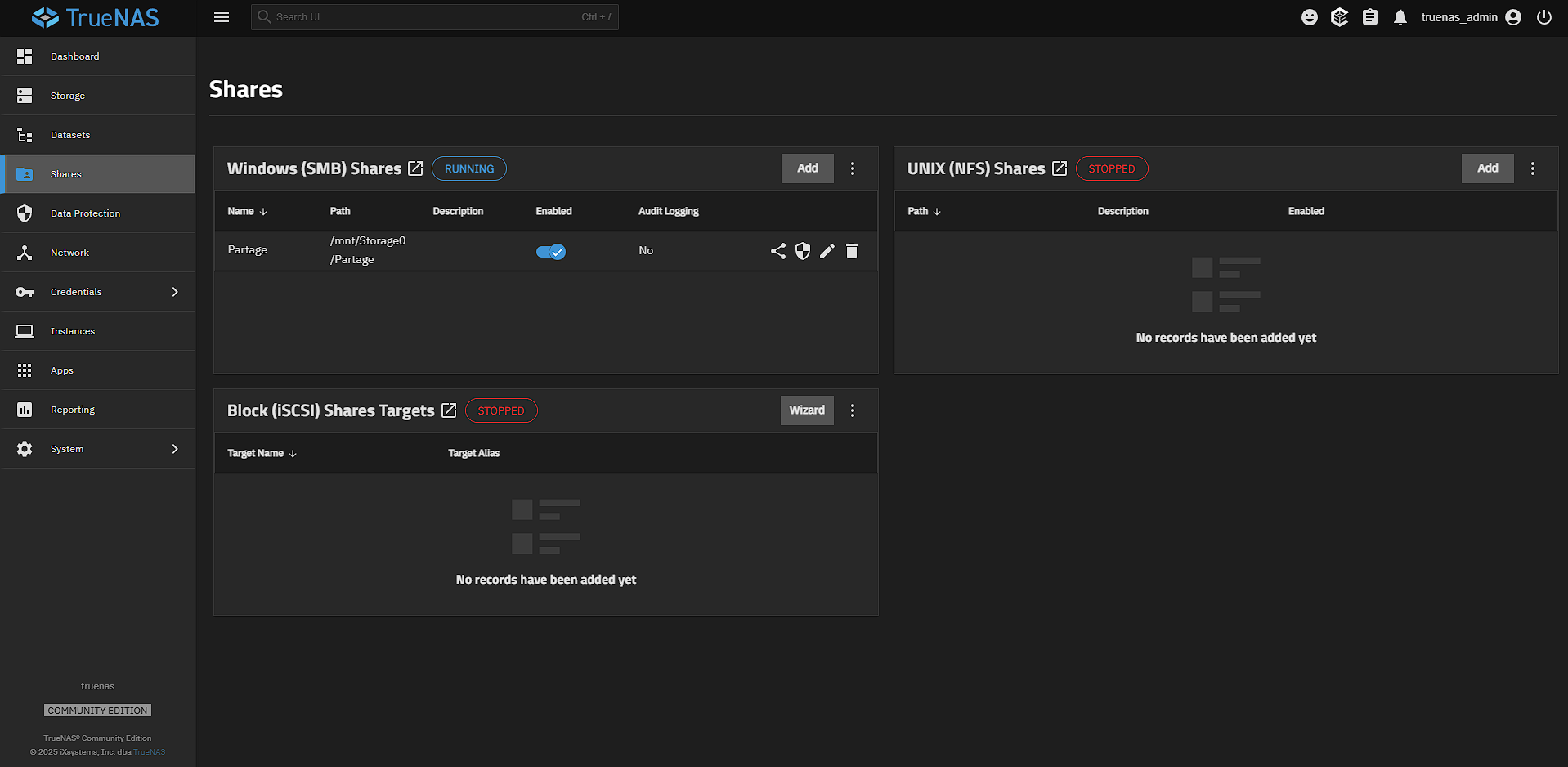Edit filesystem ACL for Partage

pyautogui.click(x=803, y=251)
